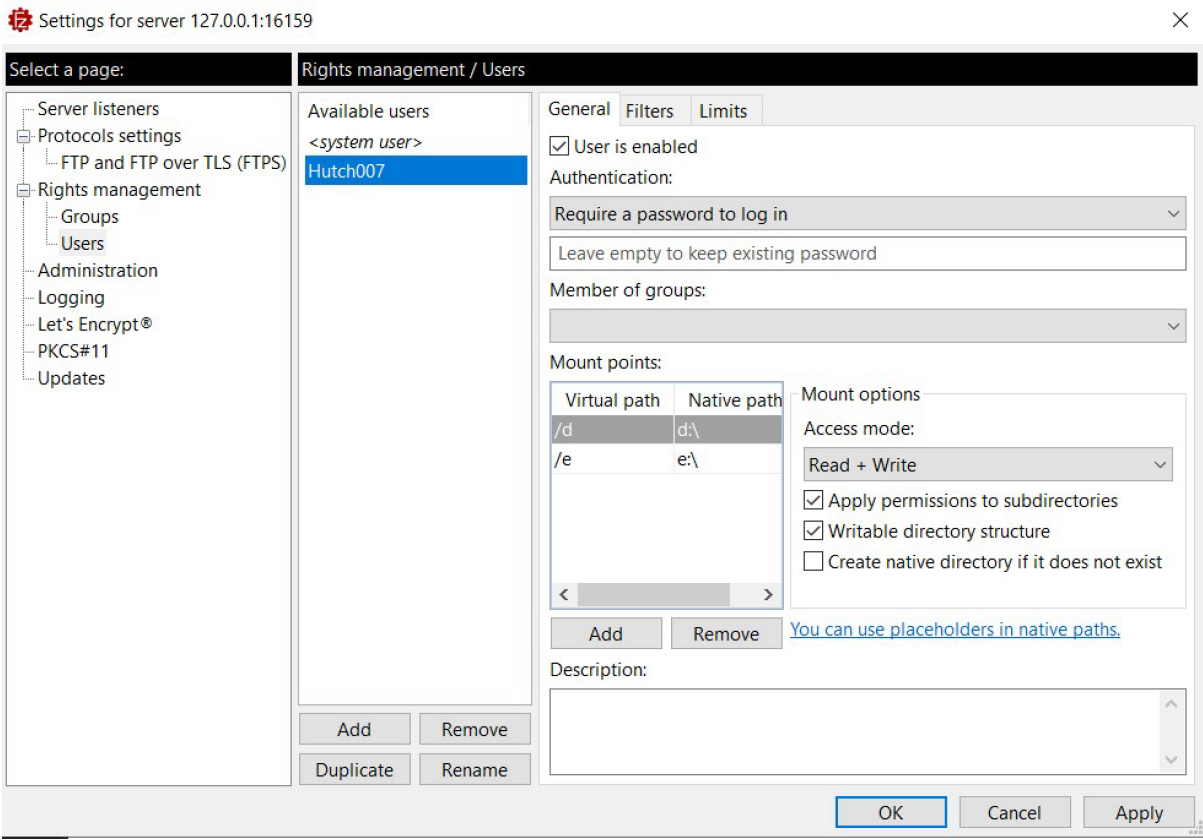
Task: Switch to the Limits tab
Action: click(x=722, y=111)
